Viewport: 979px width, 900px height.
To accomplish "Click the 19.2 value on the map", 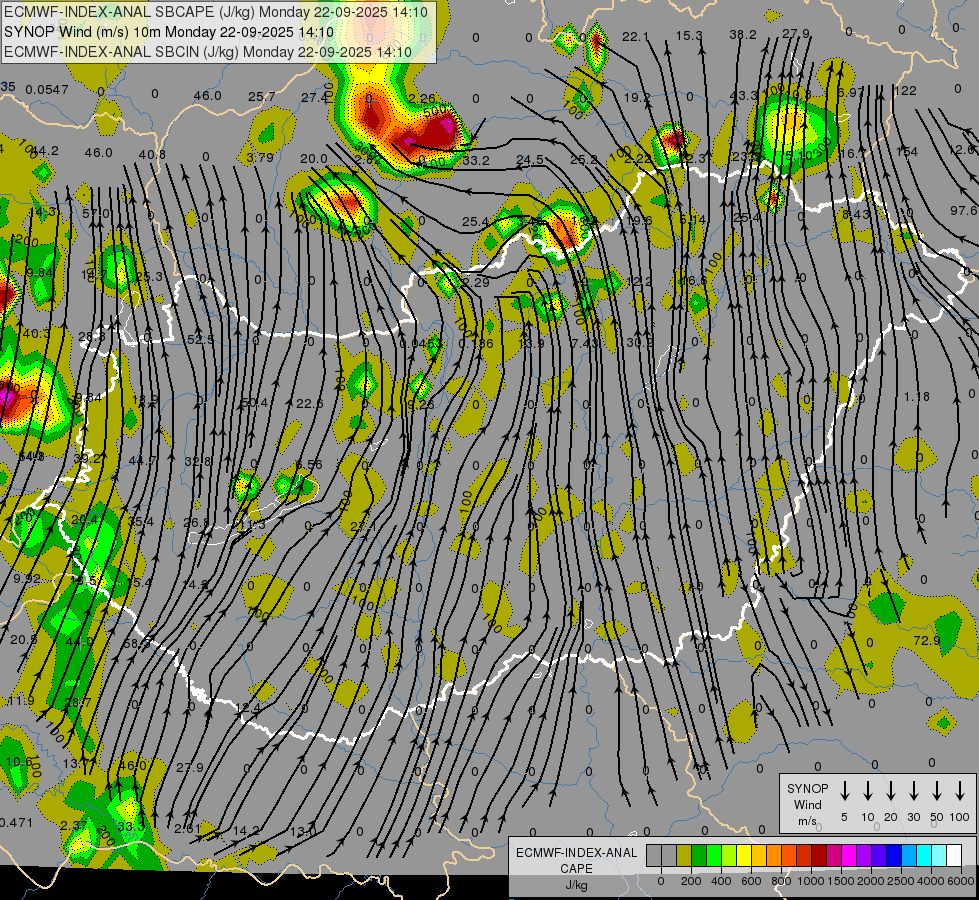I will click(637, 97).
